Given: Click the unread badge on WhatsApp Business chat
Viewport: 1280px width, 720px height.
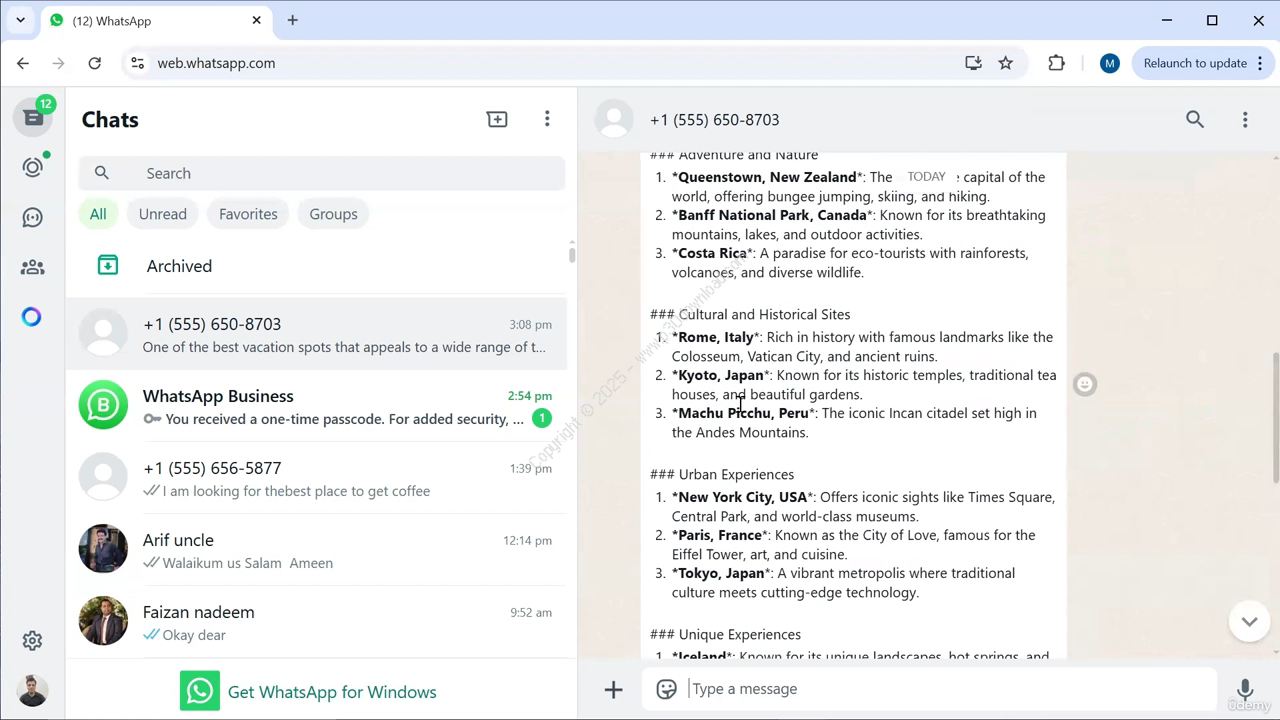Looking at the screenshot, I should pos(541,418).
